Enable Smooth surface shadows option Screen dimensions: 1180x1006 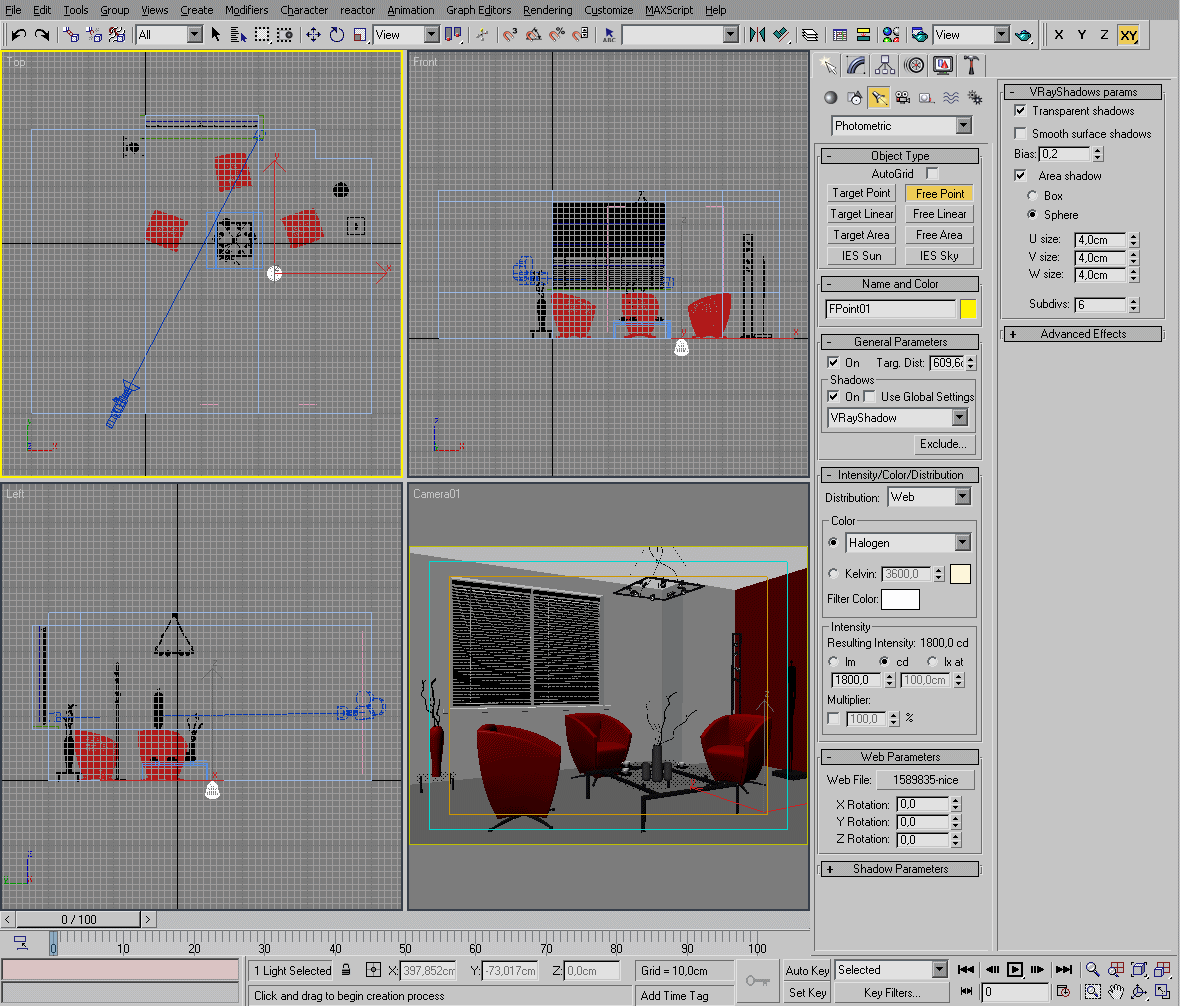(x=1020, y=133)
